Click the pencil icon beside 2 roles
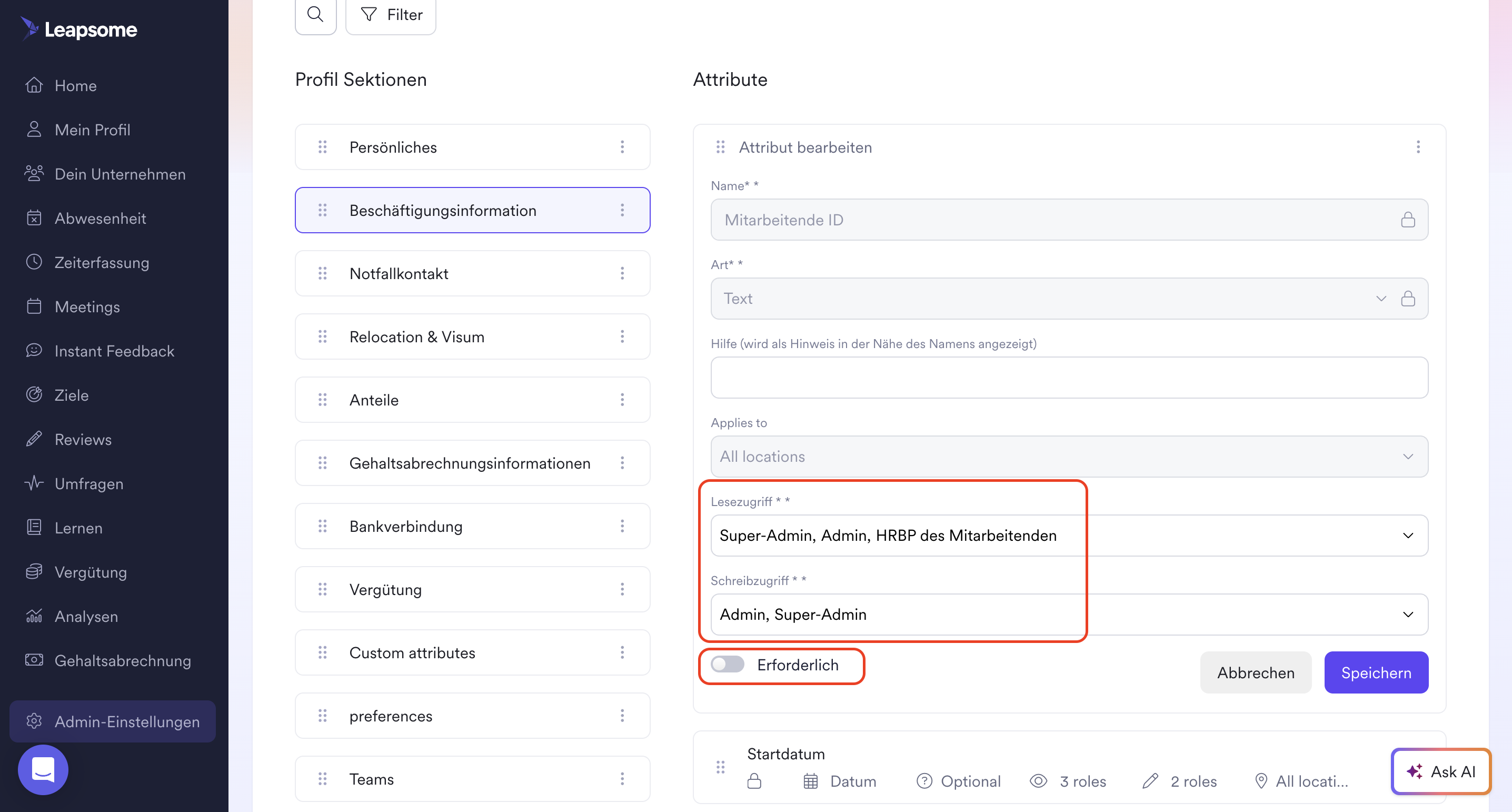This screenshot has height=812, width=1512. click(x=1150, y=781)
